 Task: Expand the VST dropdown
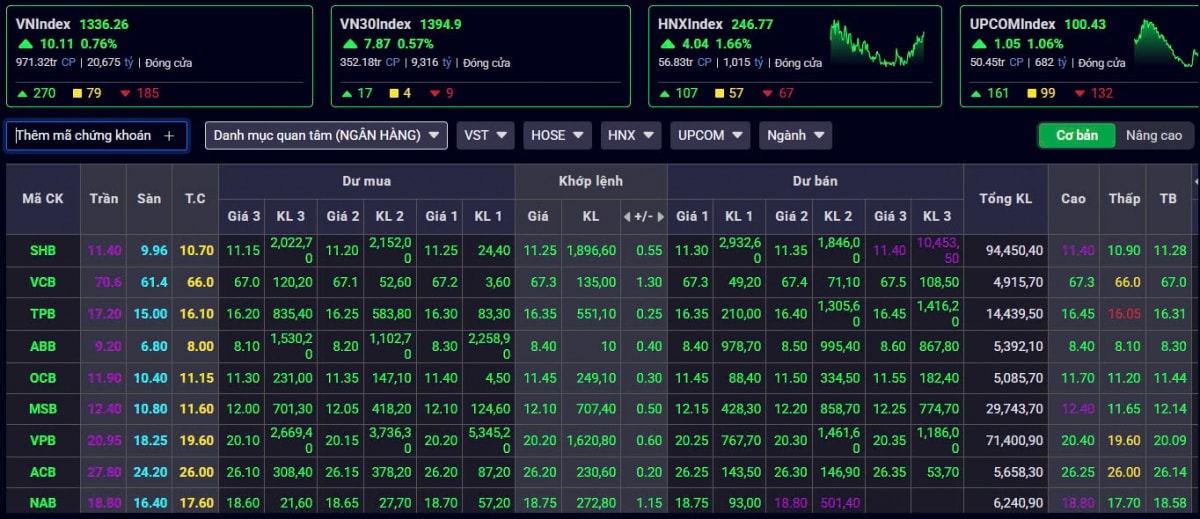pos(486,135)
